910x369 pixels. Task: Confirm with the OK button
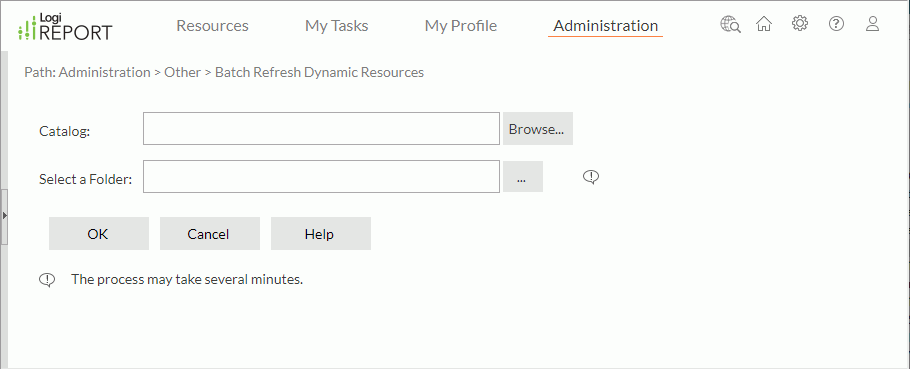(99, 234)
